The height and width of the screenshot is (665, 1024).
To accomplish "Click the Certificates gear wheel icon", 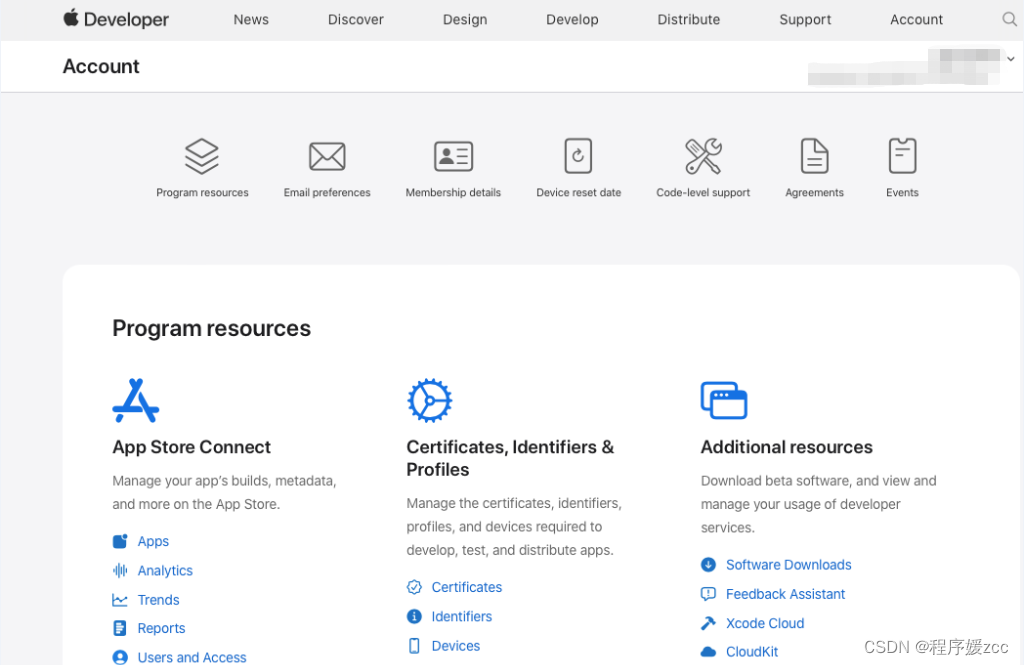I will [x=430, y=400].
